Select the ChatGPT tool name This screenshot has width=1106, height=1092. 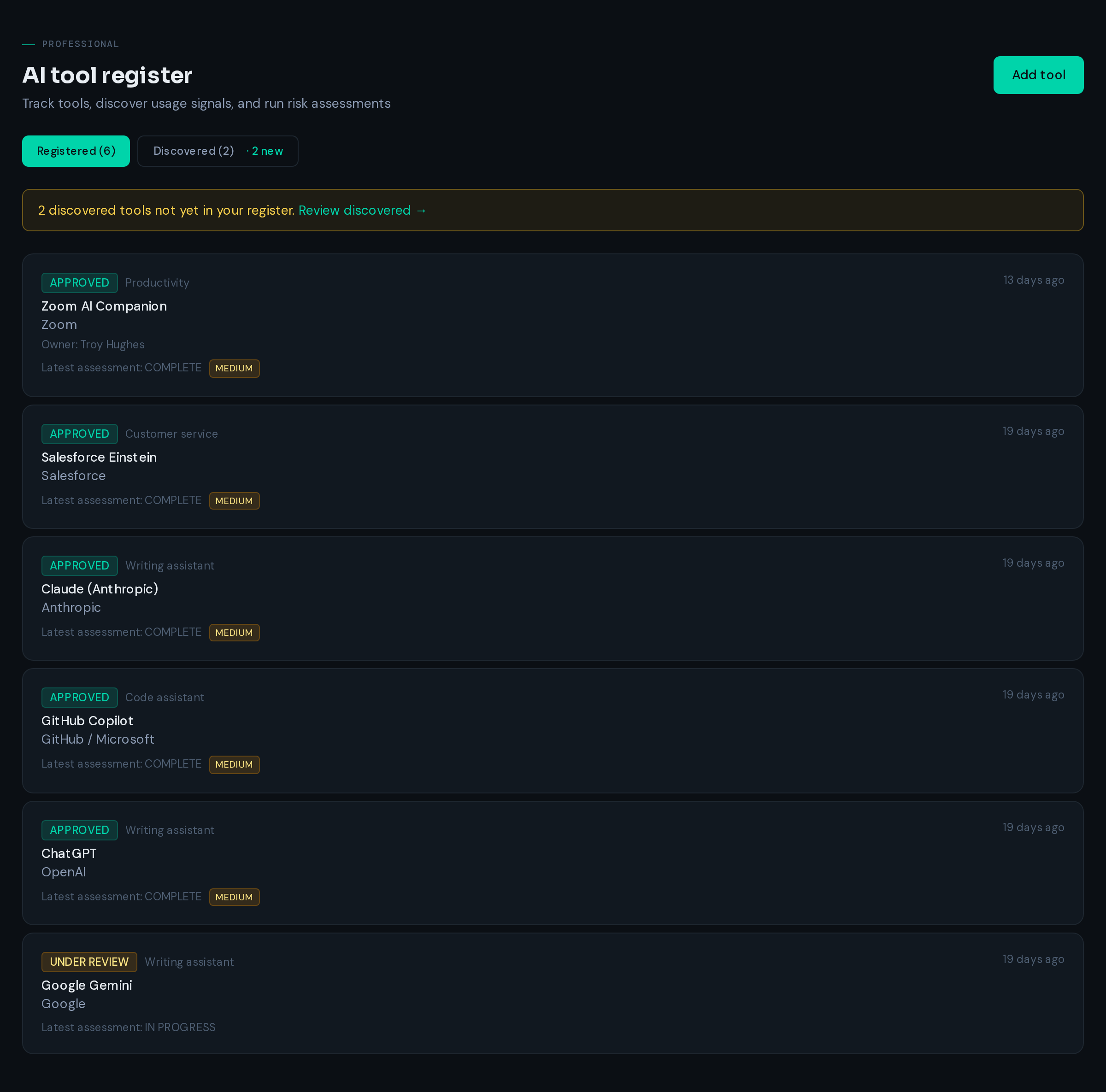(69, 853)
